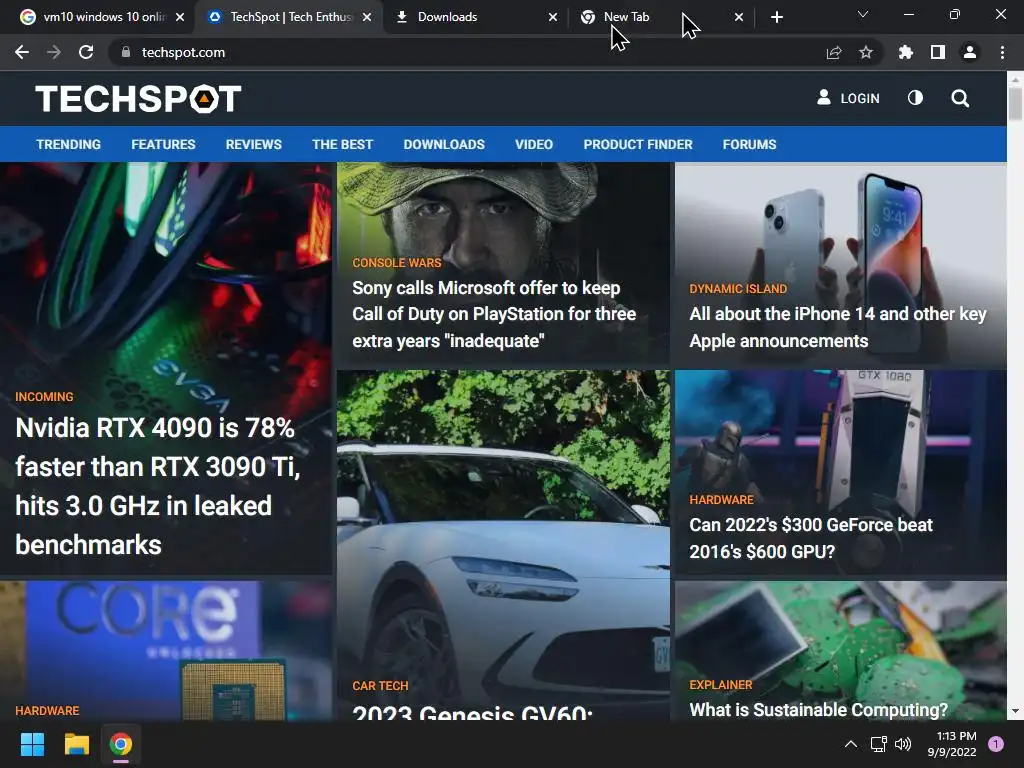Open the Sony Call of Duty PlayStation article
The width and height of the screenshot is (1024, 768).
pyautogui.click(x=494, y=314)
